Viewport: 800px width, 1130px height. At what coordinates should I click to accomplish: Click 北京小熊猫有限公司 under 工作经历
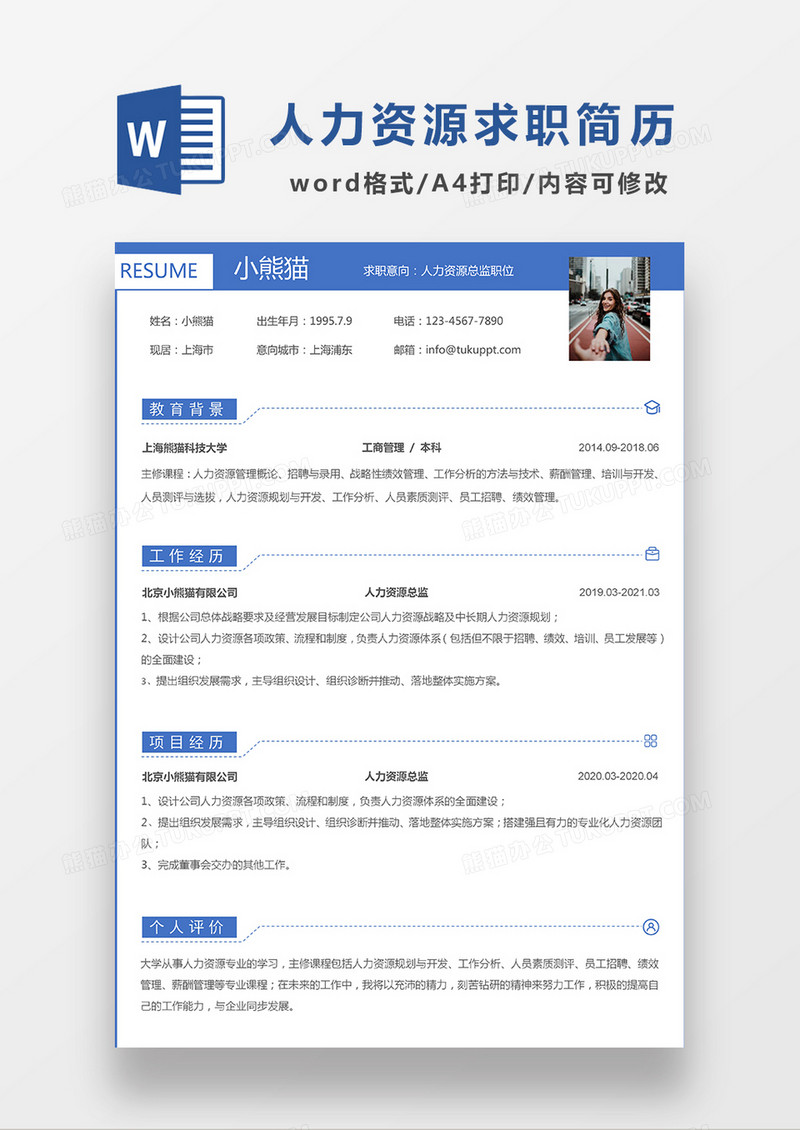pyautogui.click(x=190, y=592)
